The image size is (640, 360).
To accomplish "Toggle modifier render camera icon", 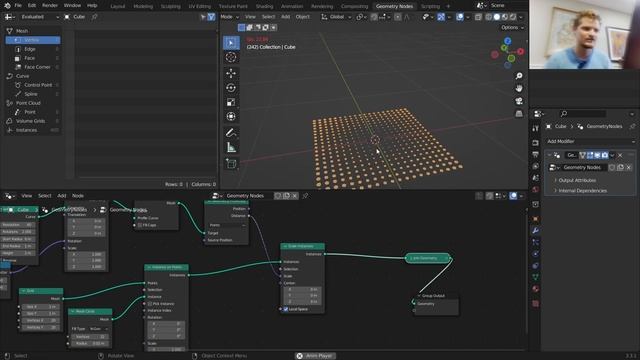I will click(x=604, y=155).
